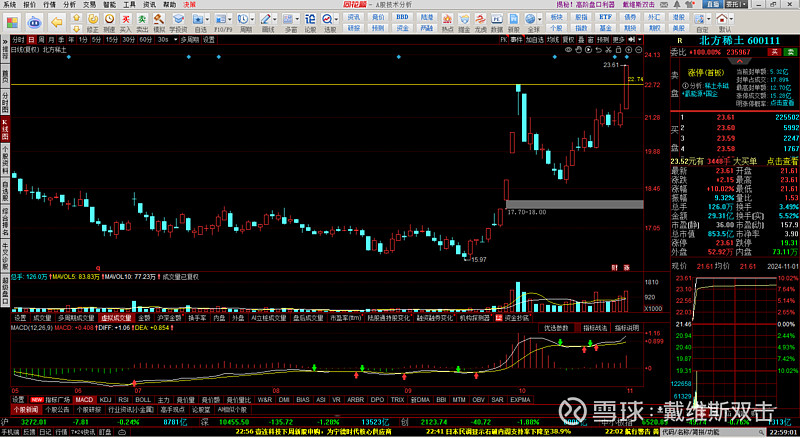The height and width of the screenshot is (438, 800).
Task: Click the 7*24快讯 status bar item
Action: click(83, 432)
